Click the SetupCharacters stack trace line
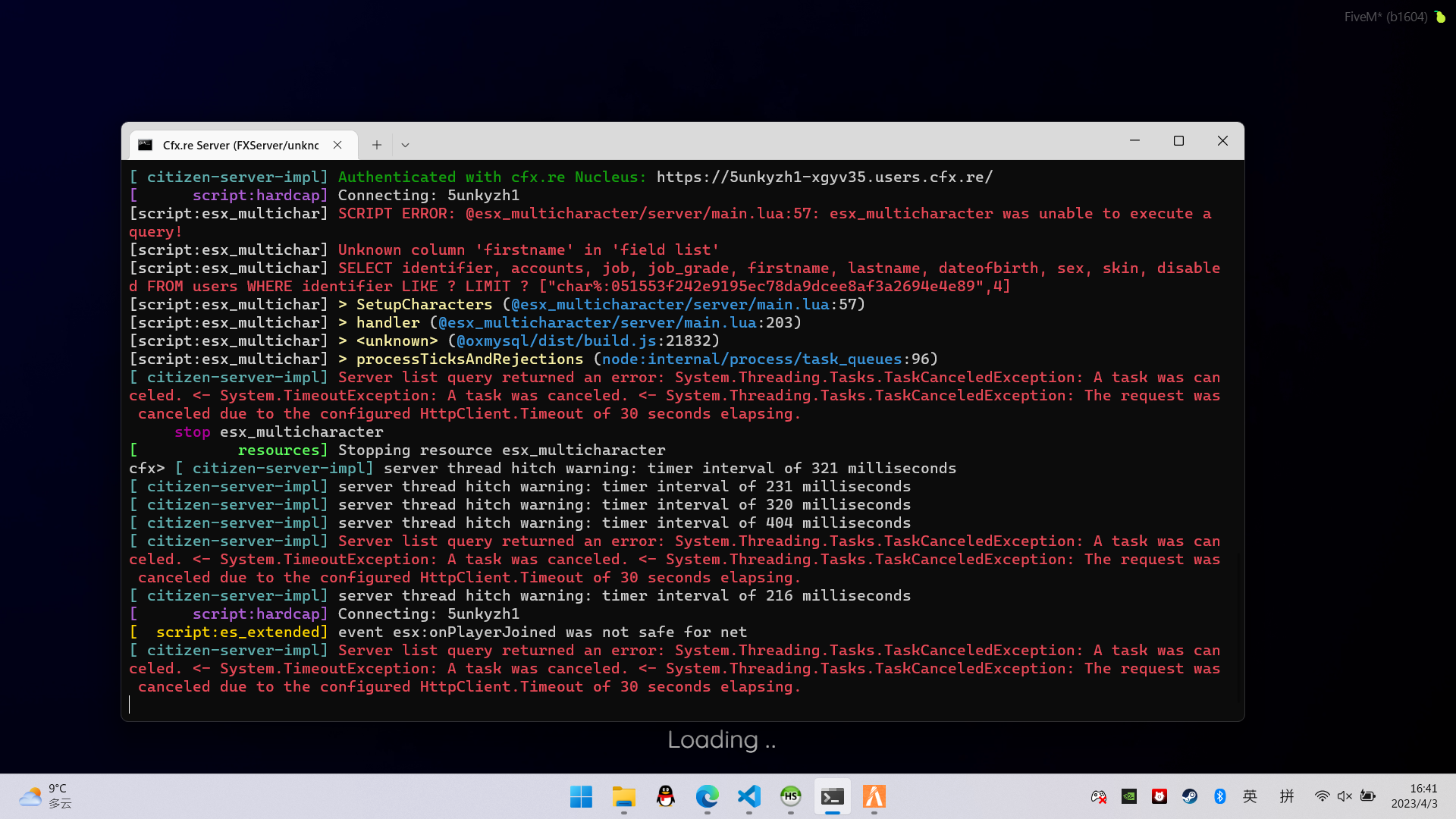Viewport: 1456px width, 819px height. click(497, 304)
